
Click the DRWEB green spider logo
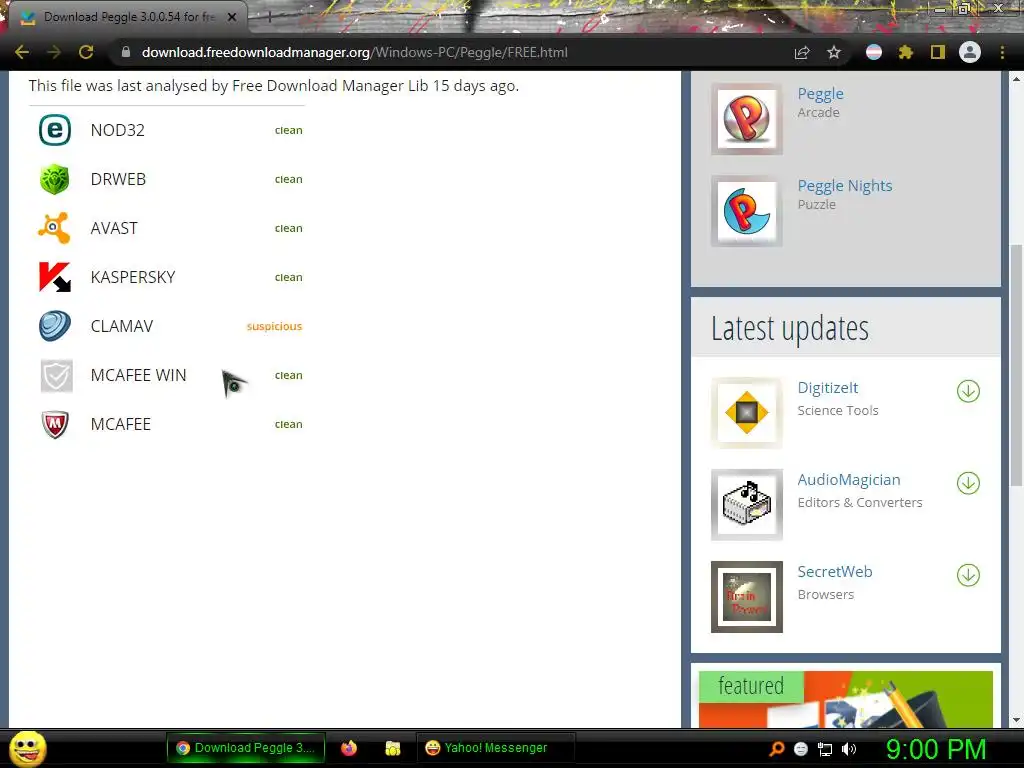[x=55, y=179]
